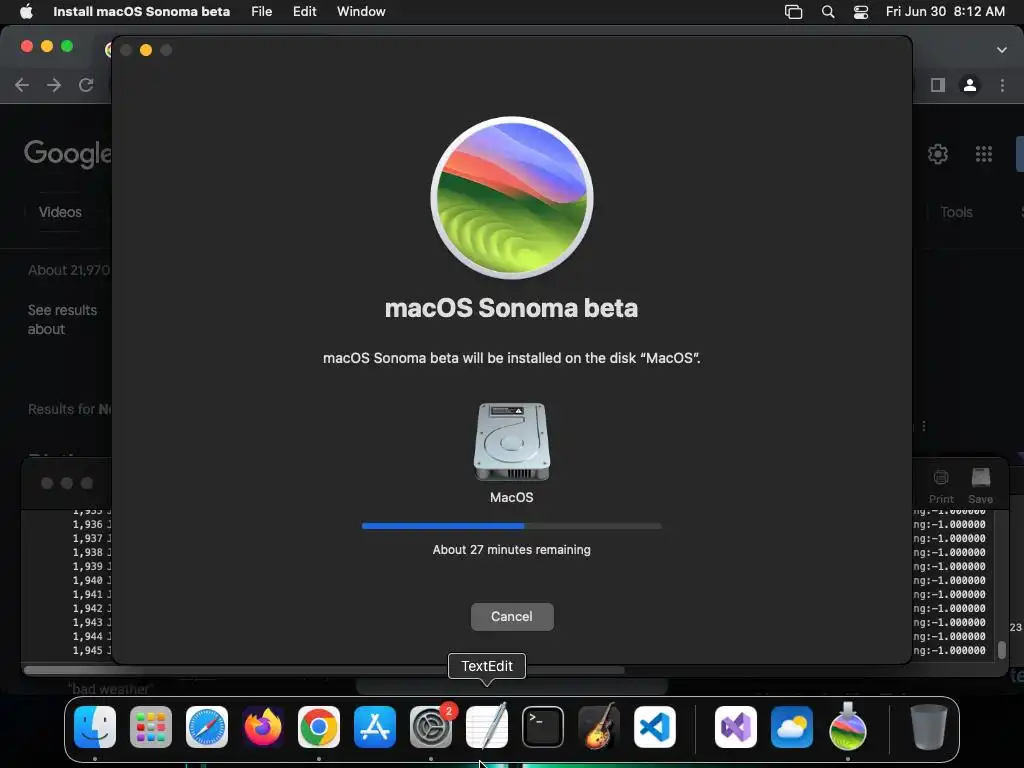1024x768 pixels.
Task: Click Print in background window toolbar
Action: coord(941,487)
